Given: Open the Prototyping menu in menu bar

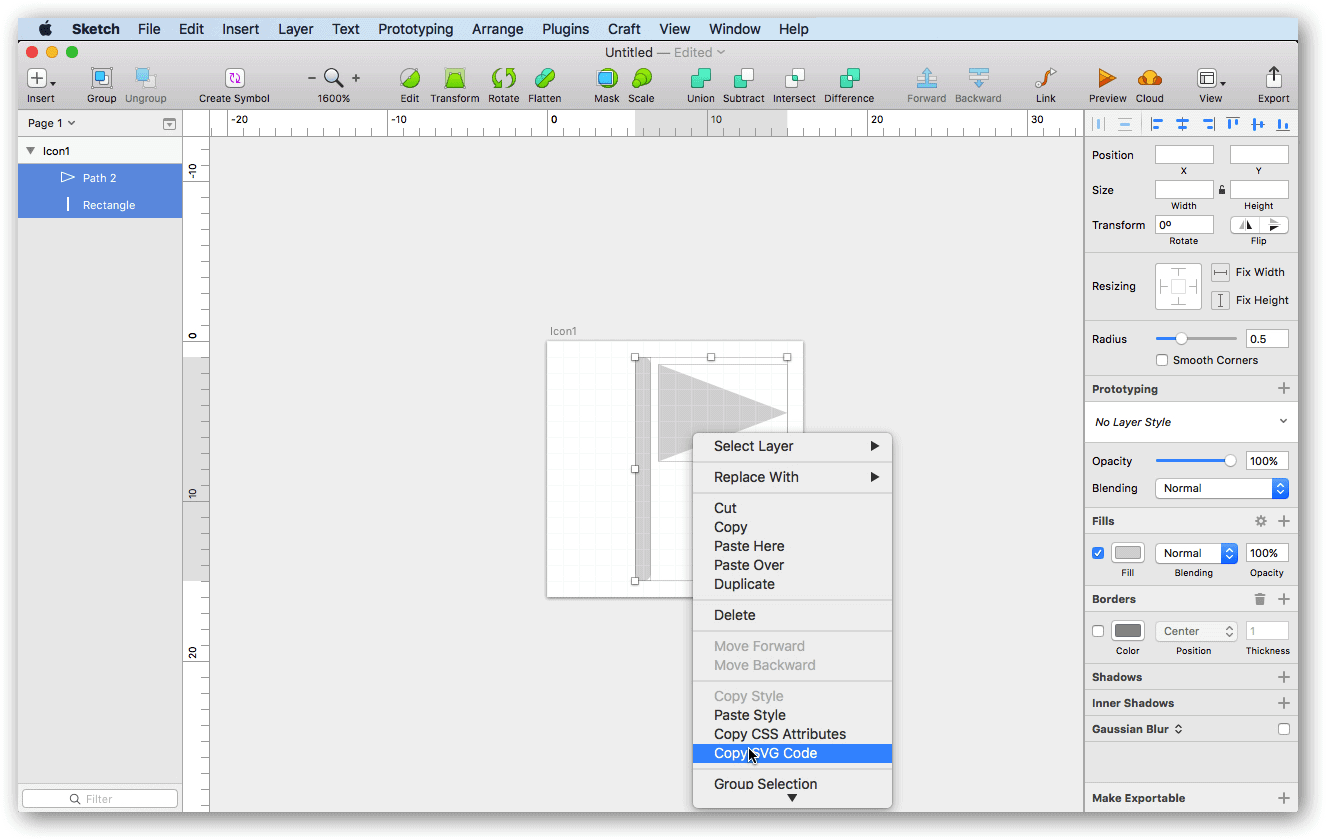Looking at the screenshot, I should (415, 29).
